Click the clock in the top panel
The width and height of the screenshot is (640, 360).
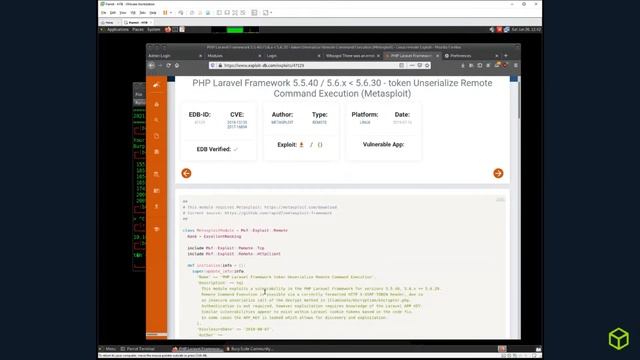coord(526,29)
